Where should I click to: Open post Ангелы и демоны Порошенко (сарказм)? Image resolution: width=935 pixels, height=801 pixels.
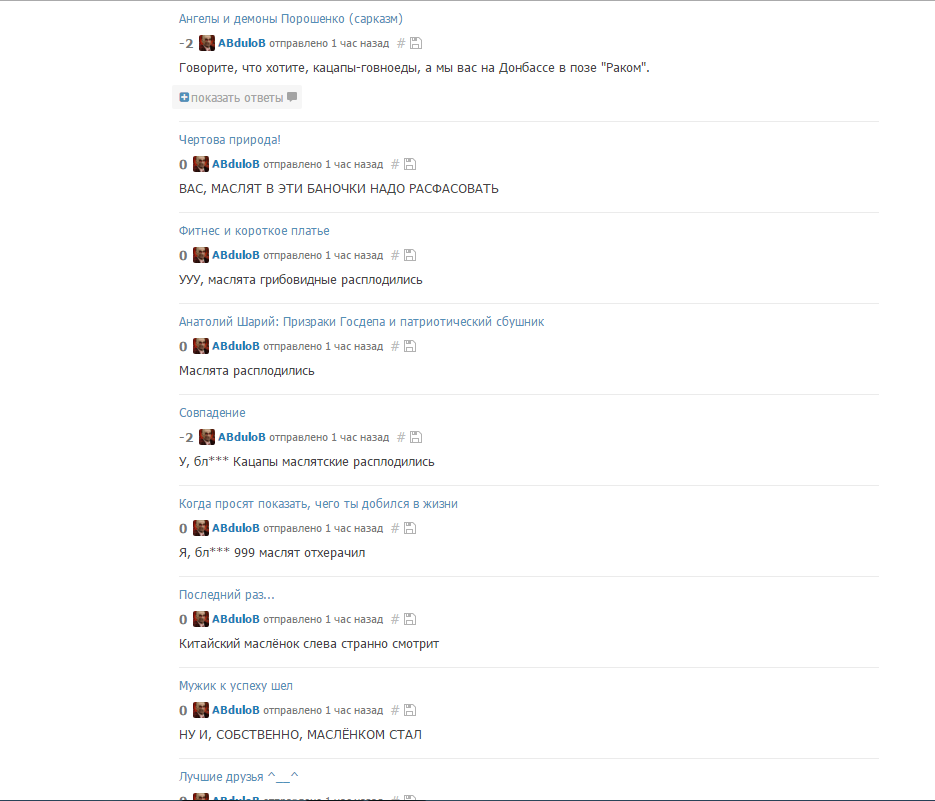[291, 18]
